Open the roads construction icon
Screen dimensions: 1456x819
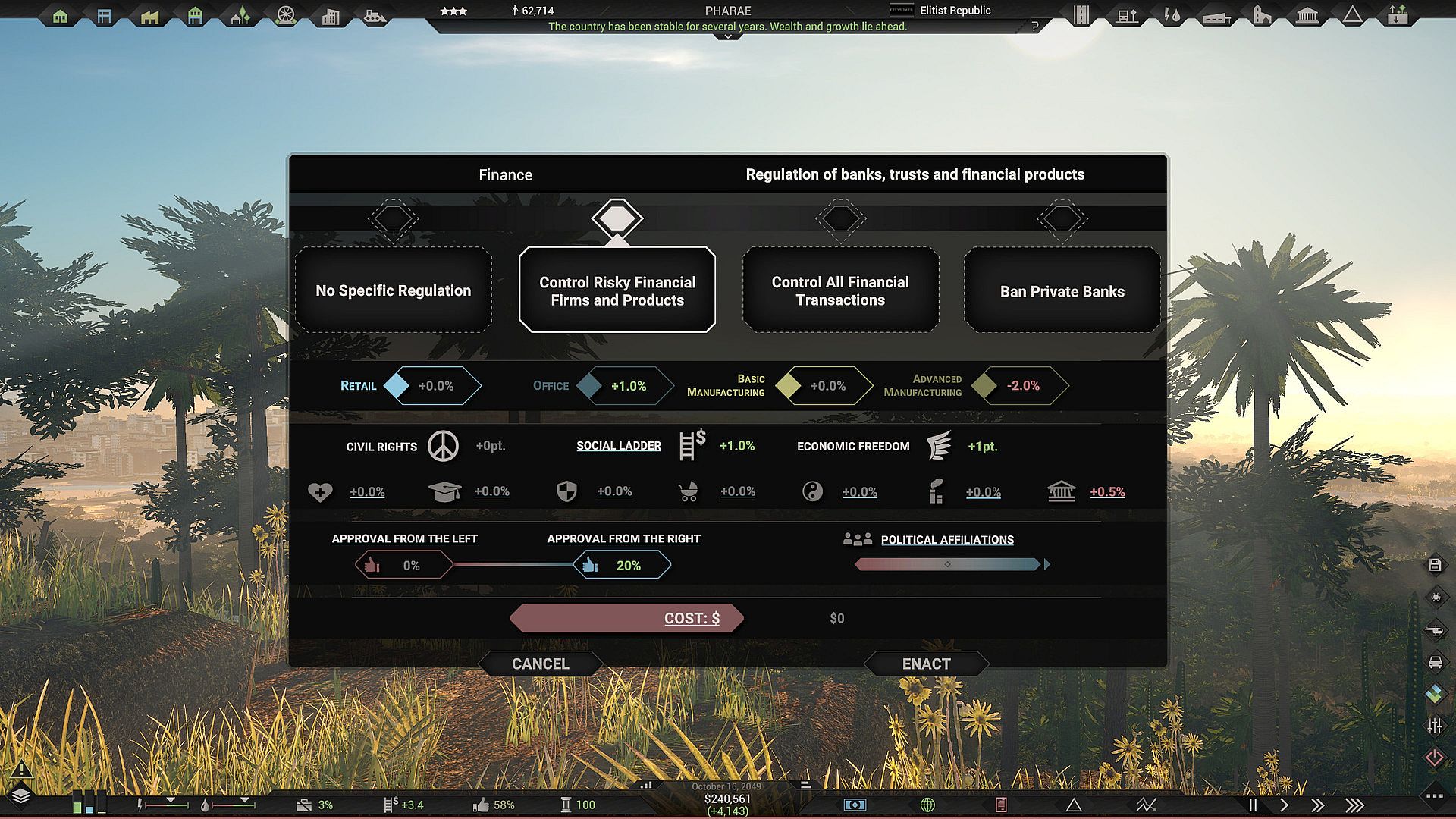click(x=1082, y=15)
